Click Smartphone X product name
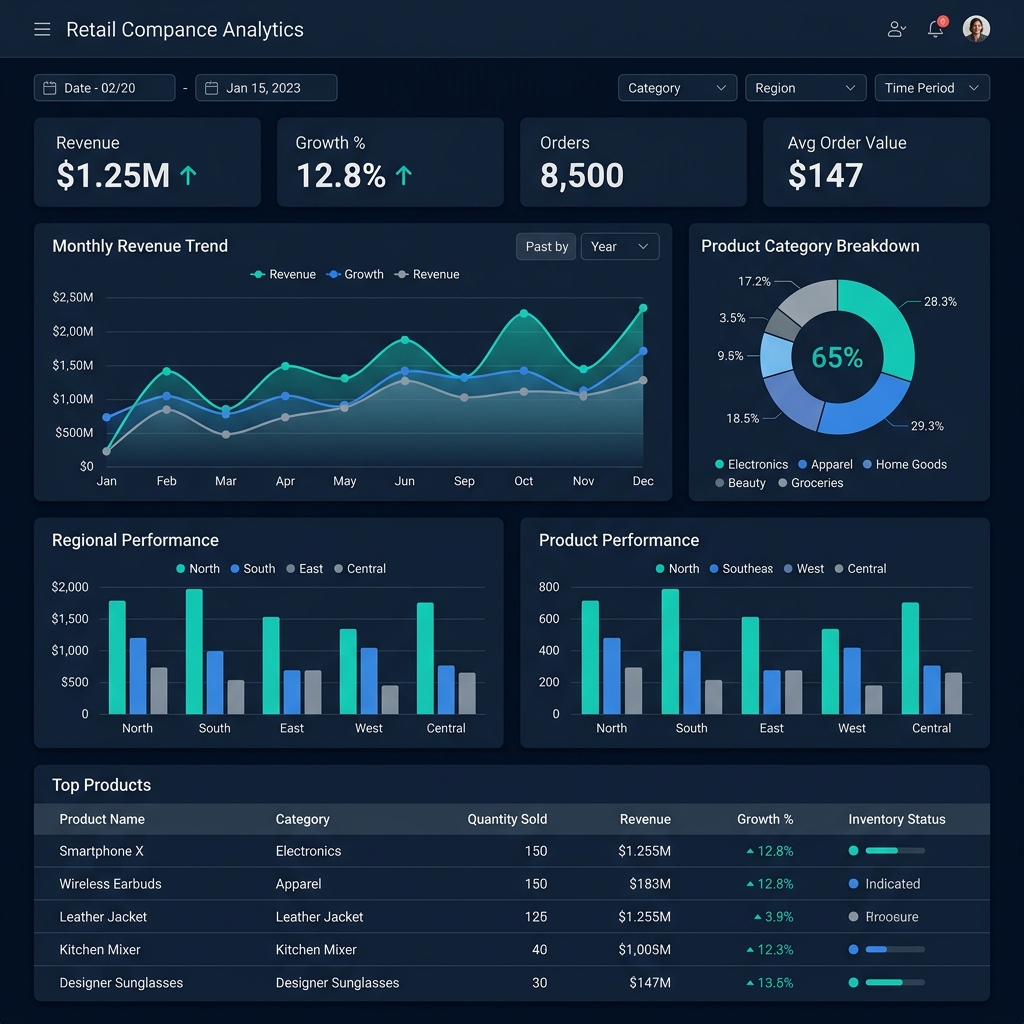Viewport: 1024px width, 1024px height. pyautogui.click(x=101, y=851)
